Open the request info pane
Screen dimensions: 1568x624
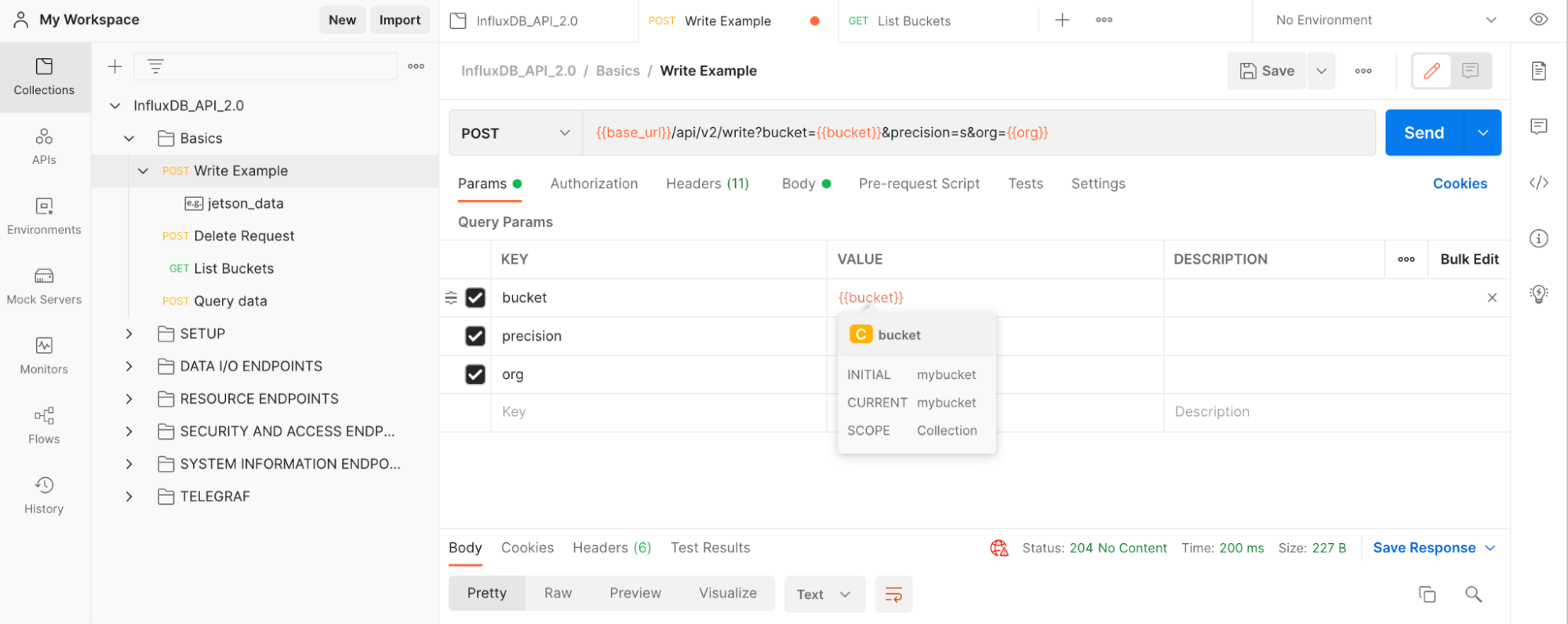click(x=1539, y=239)
